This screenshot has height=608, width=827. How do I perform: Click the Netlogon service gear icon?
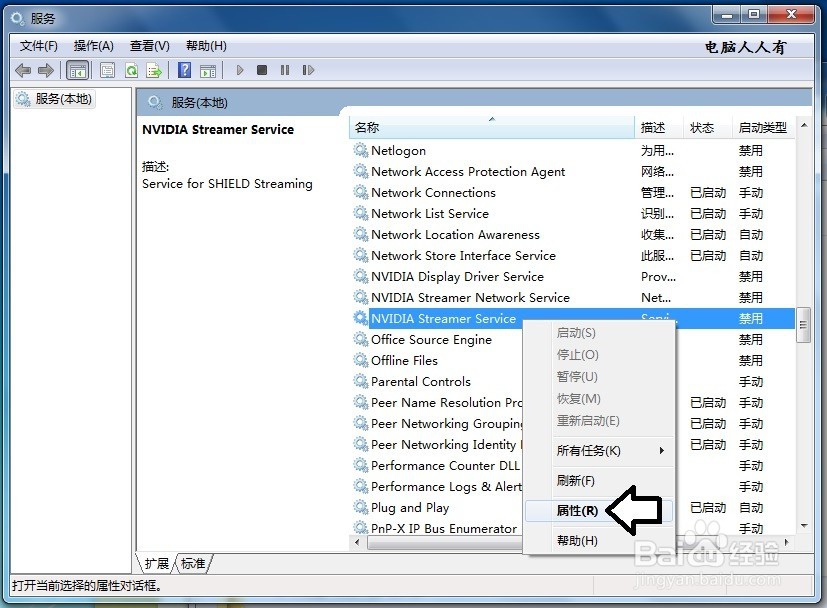click(361, 150)
